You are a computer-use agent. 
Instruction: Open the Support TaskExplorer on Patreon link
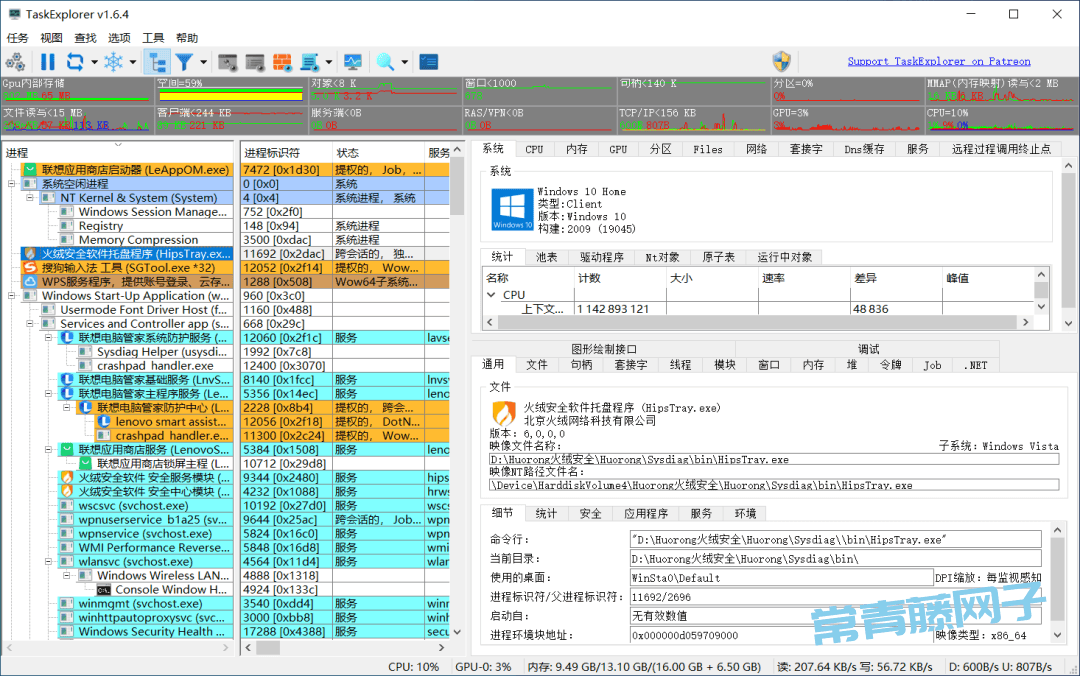click(x=939, y=61)
